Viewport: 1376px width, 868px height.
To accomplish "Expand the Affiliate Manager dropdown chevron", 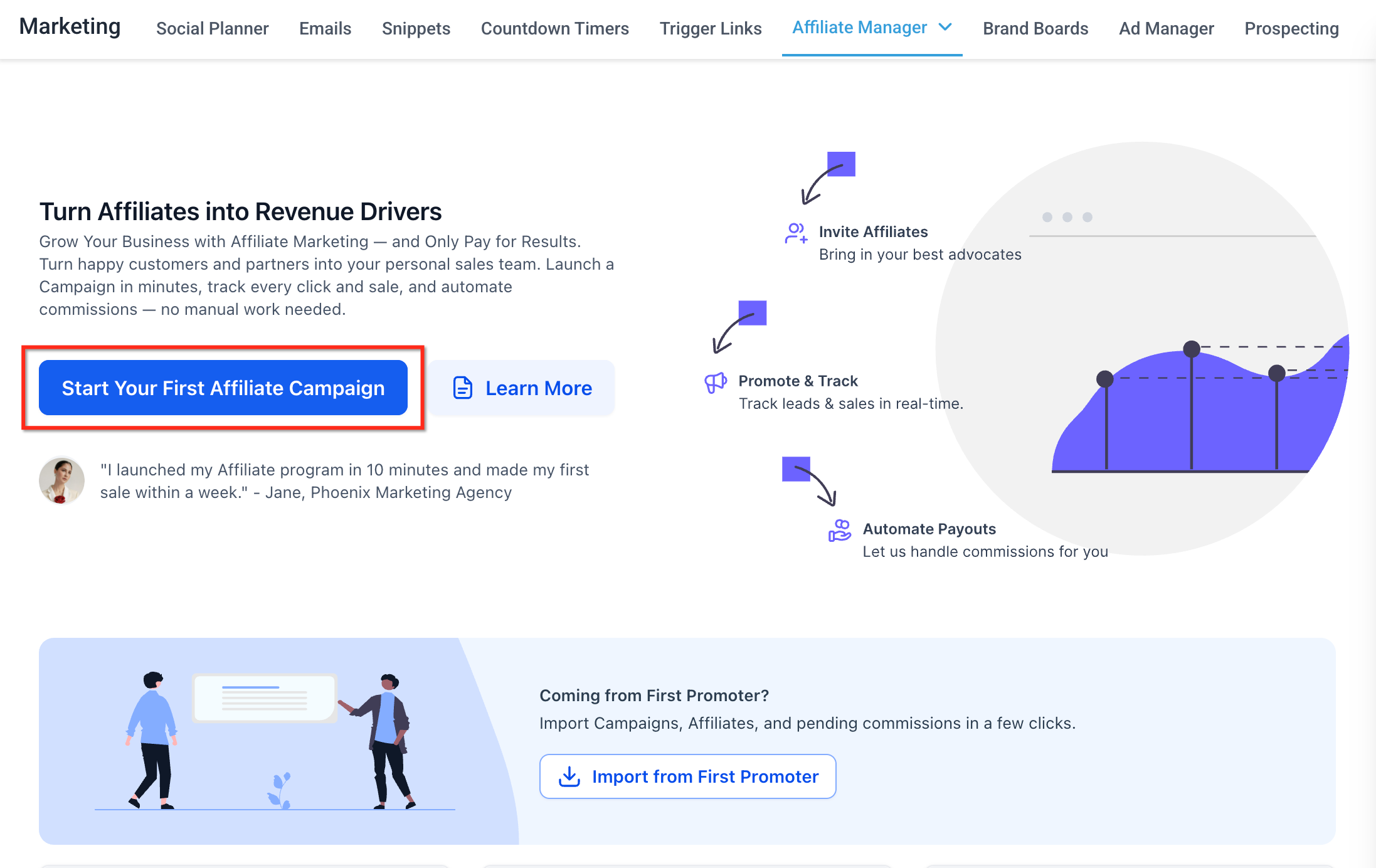I will (945, 27).
